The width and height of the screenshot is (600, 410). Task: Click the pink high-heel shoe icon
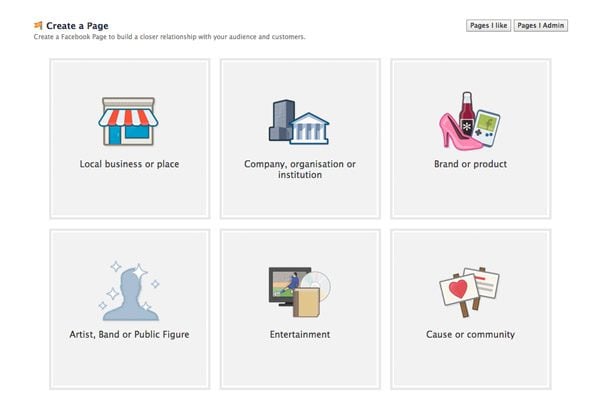(456, 132)
